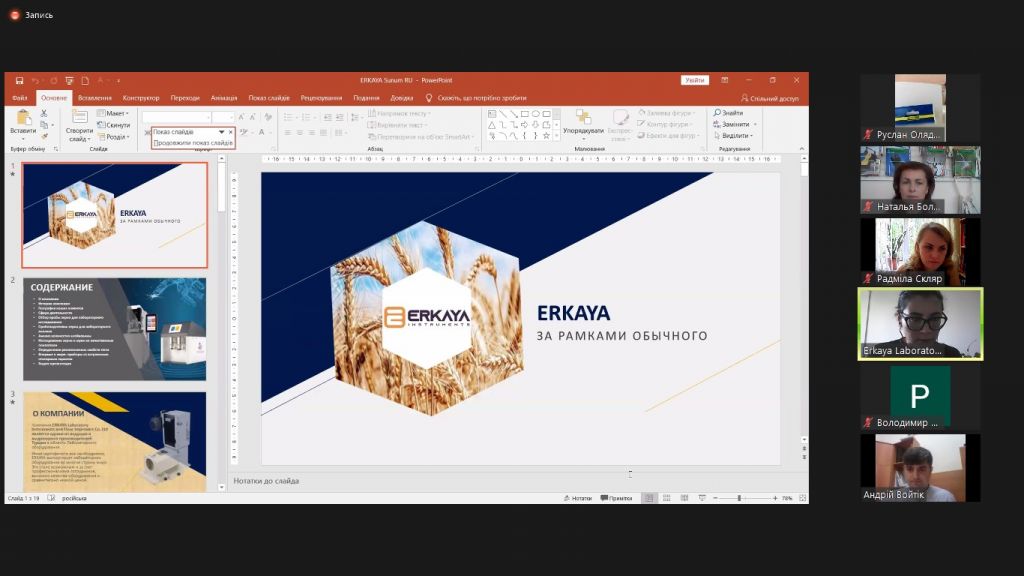
Task: Click the Скинути reset slide button
Action: point(114,125)
